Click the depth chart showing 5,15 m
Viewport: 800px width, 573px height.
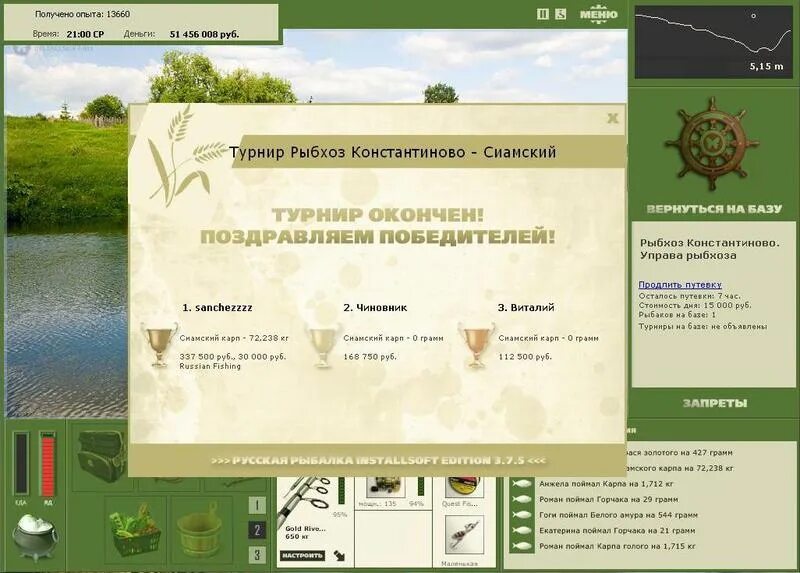[x=713, y=42]
